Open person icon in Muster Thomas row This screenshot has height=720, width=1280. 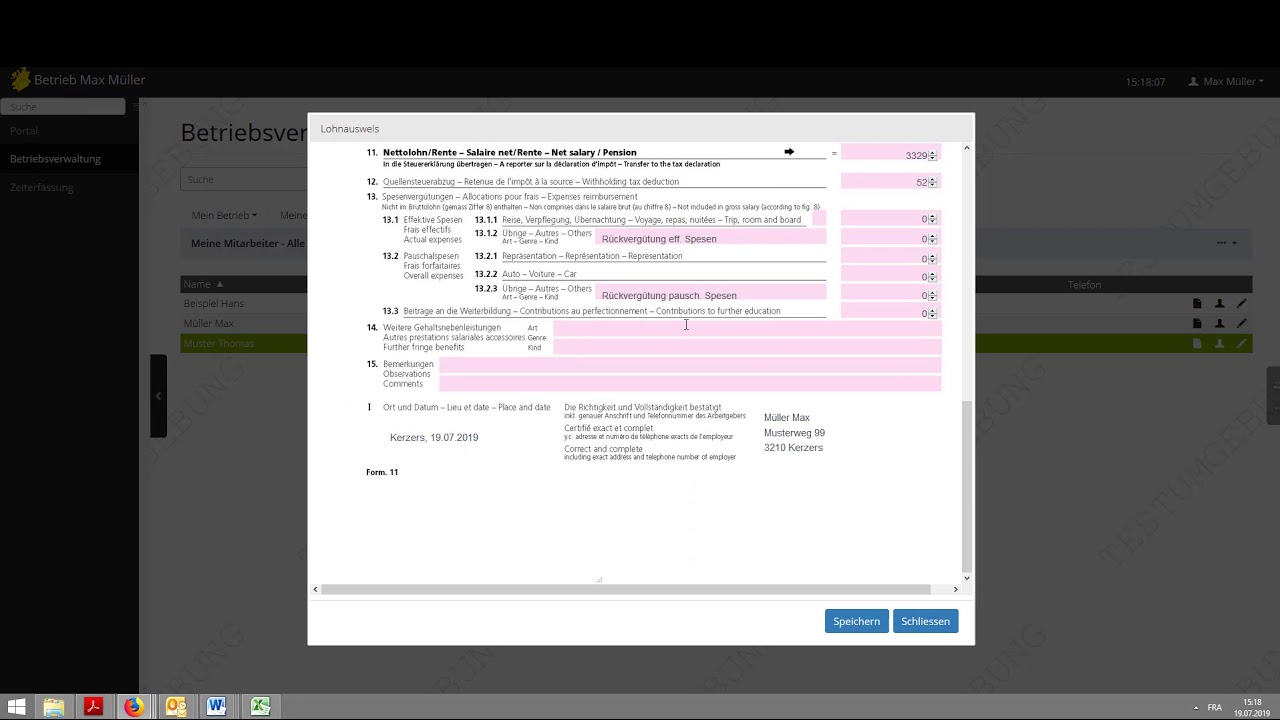[x=1219, y=344]
